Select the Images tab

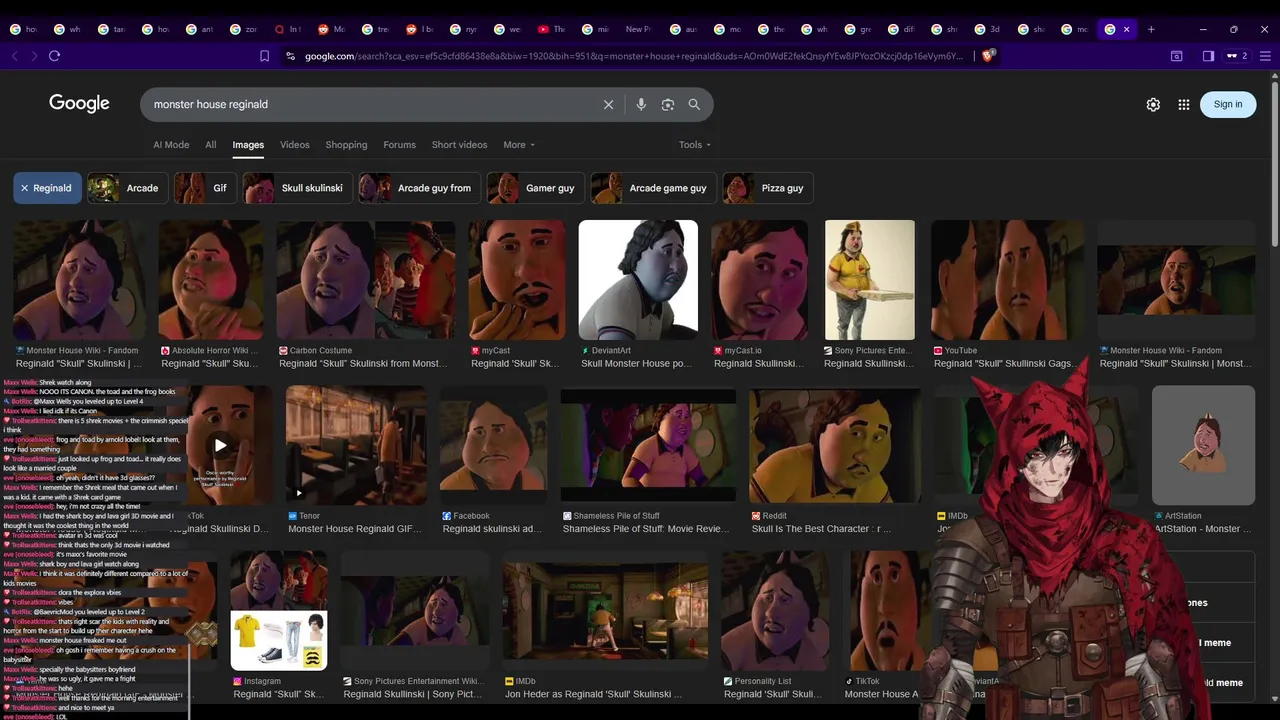coord(248,145)
